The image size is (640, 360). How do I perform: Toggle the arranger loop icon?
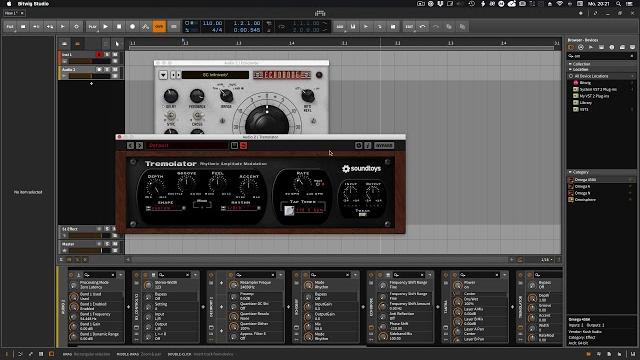282,27
